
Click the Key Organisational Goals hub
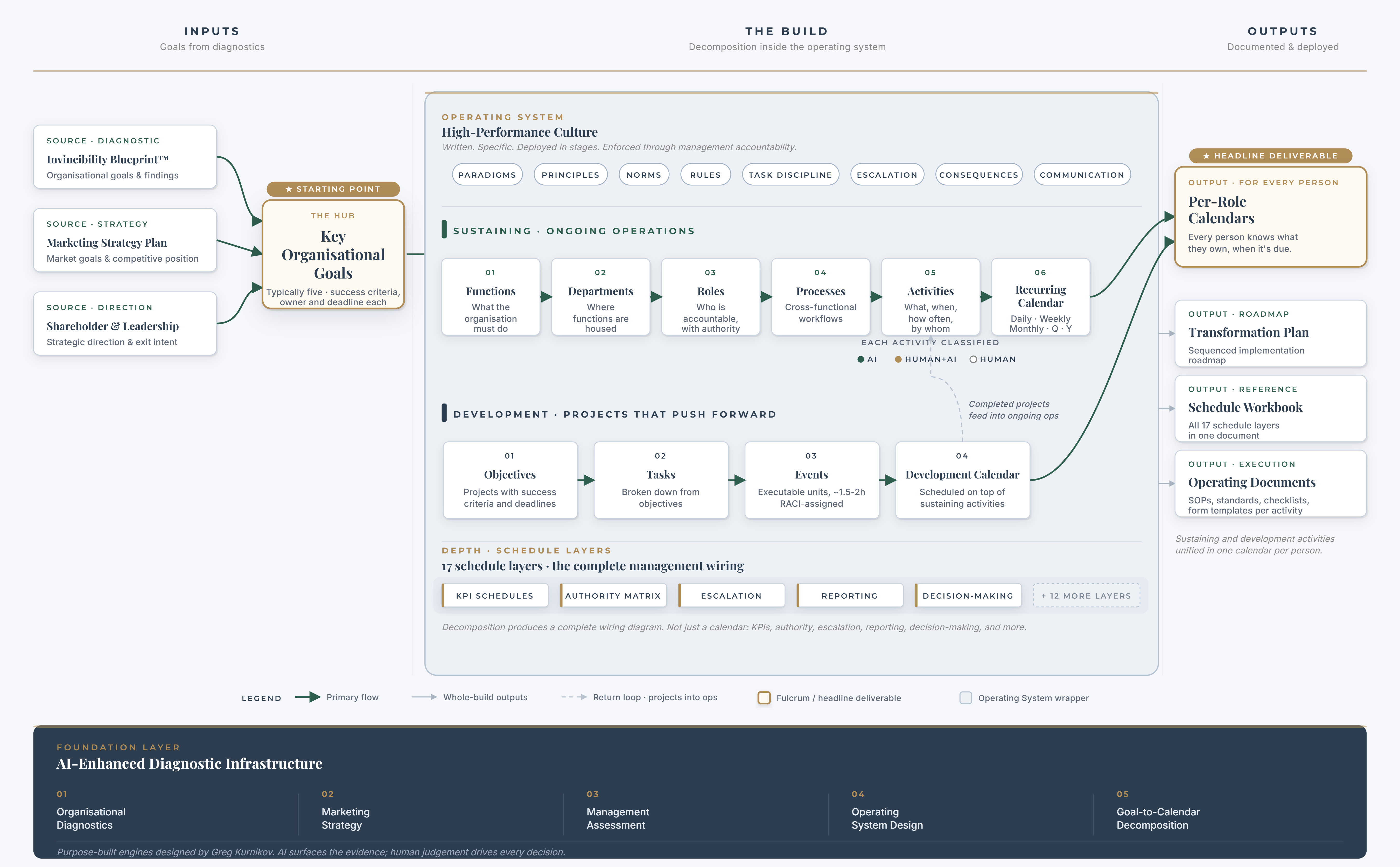pos(333,255)
